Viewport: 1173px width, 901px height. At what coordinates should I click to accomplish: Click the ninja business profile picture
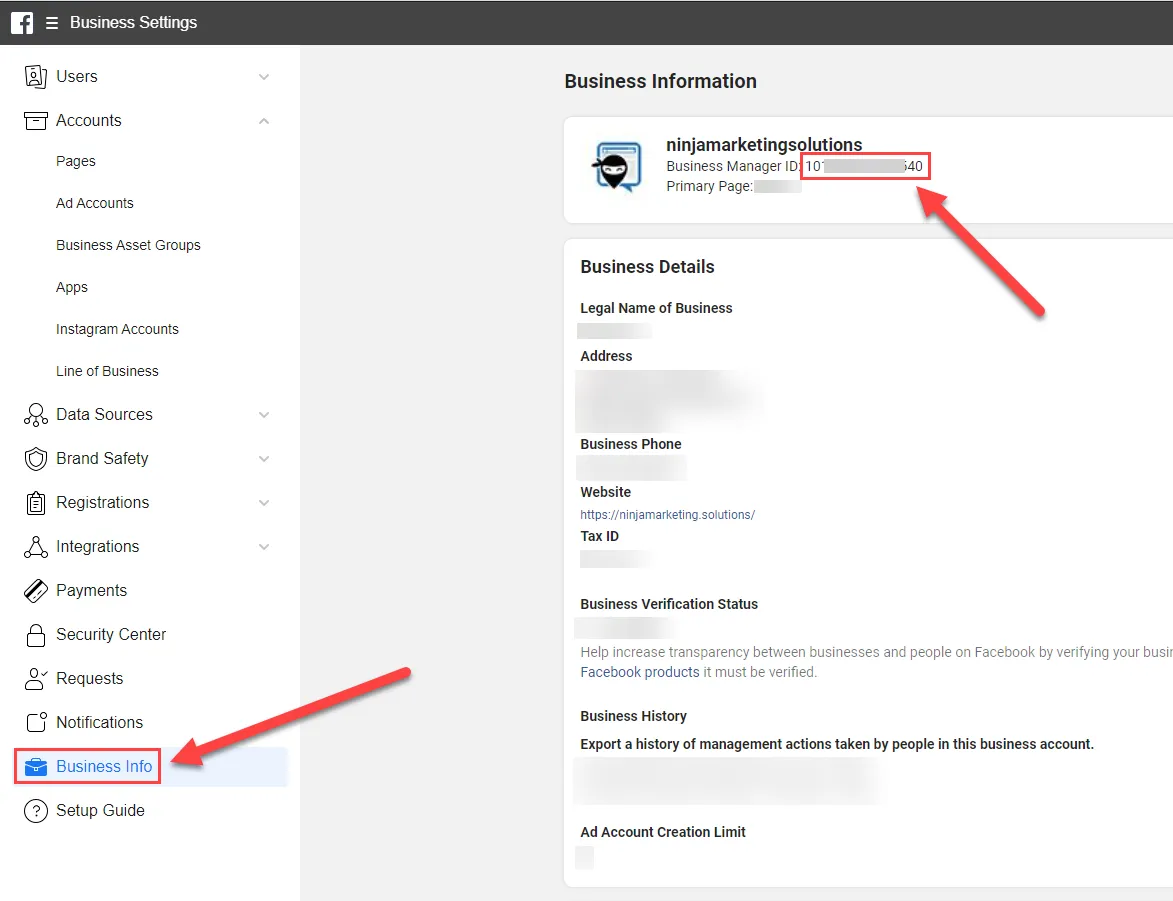(x=617, y=167)
